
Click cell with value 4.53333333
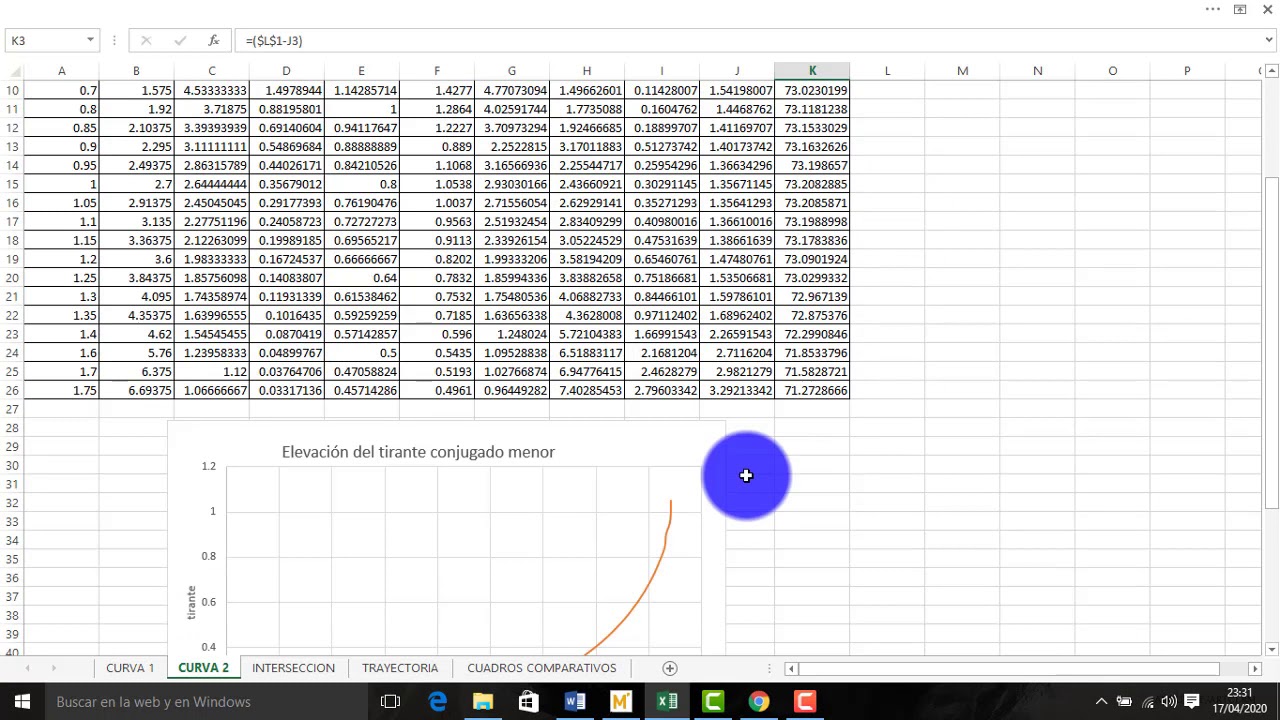click(211, 90)
